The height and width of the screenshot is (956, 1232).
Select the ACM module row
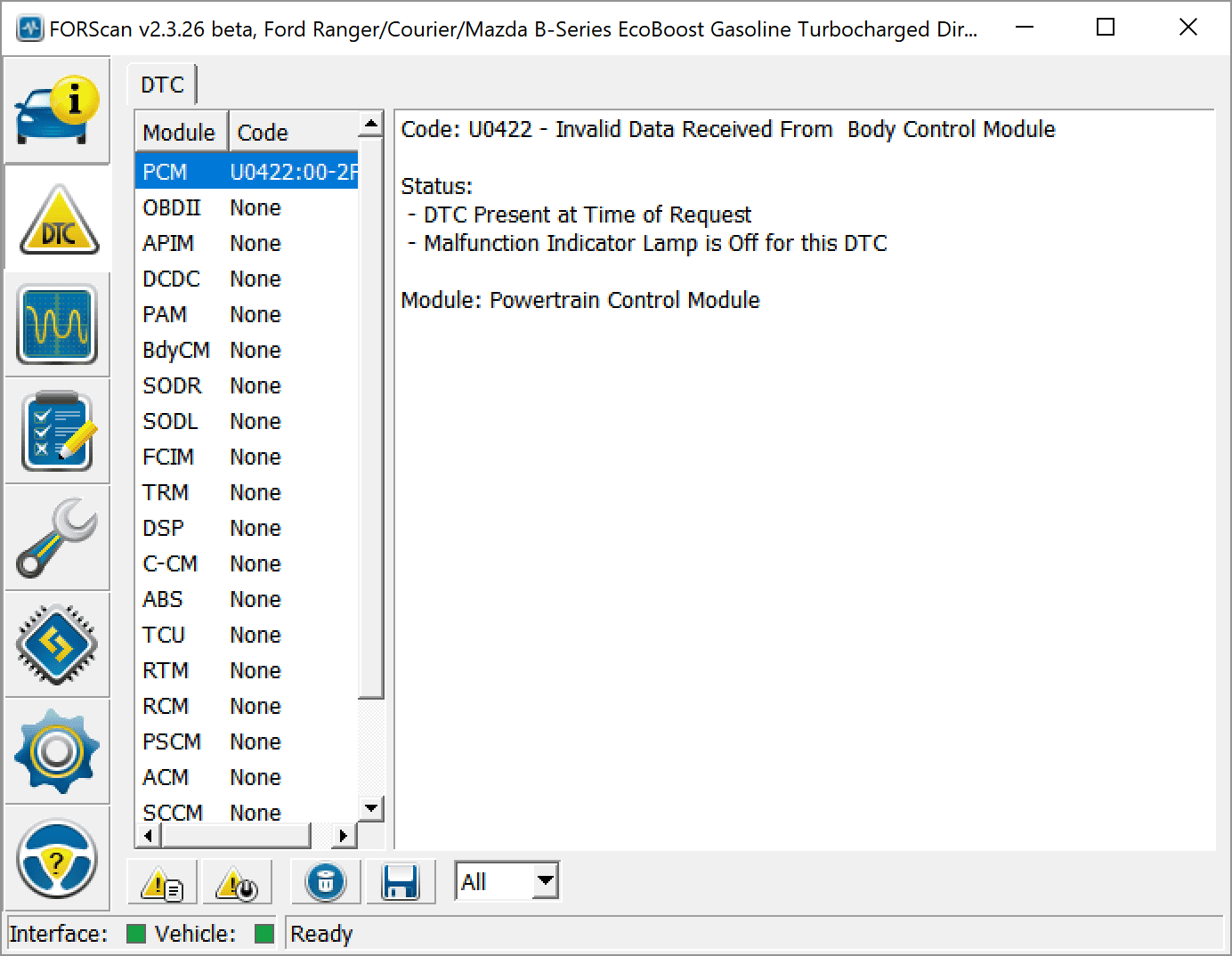coord(247,777)
